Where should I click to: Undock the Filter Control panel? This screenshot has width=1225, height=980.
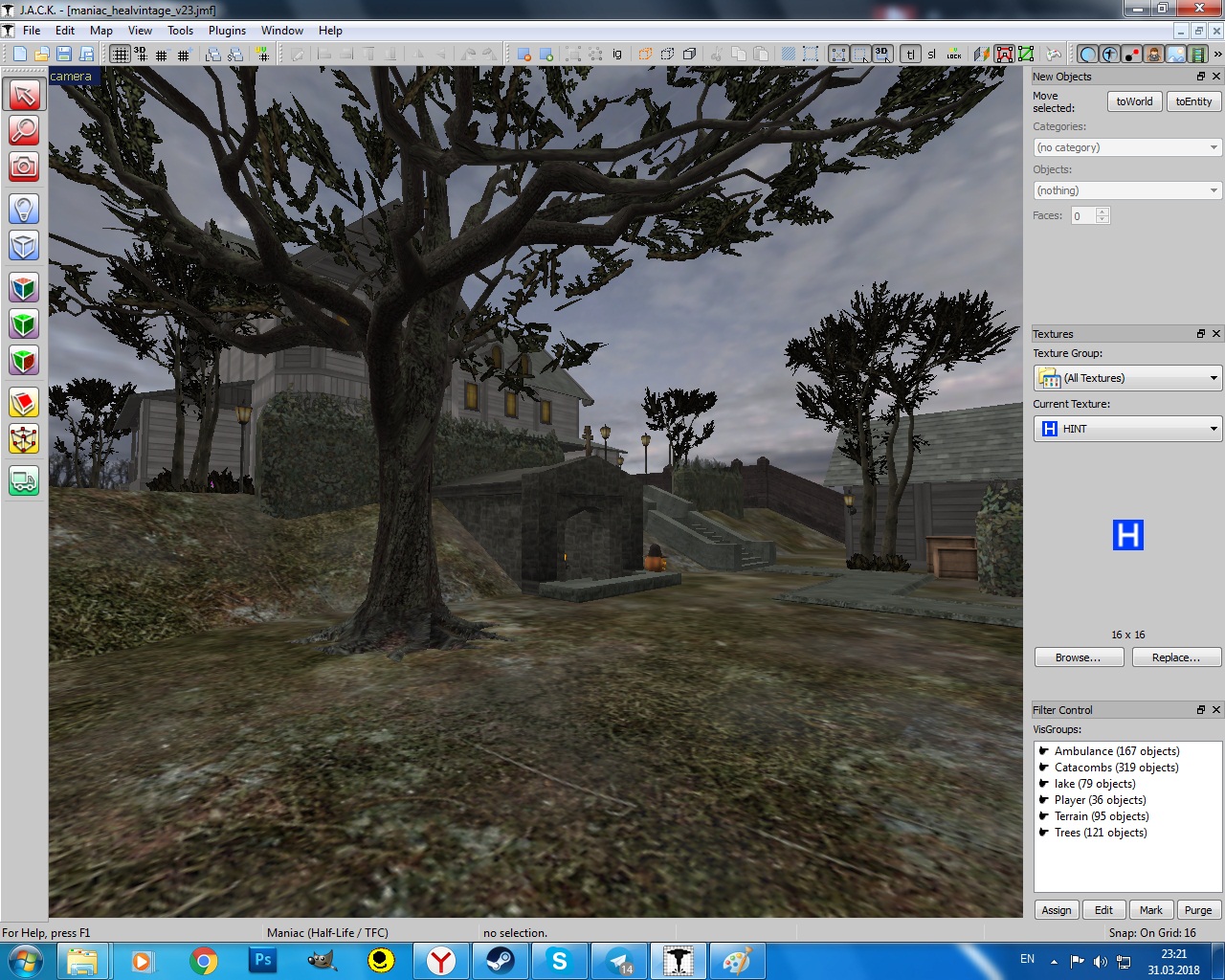pyautogui.click(x=1201, y=710)
